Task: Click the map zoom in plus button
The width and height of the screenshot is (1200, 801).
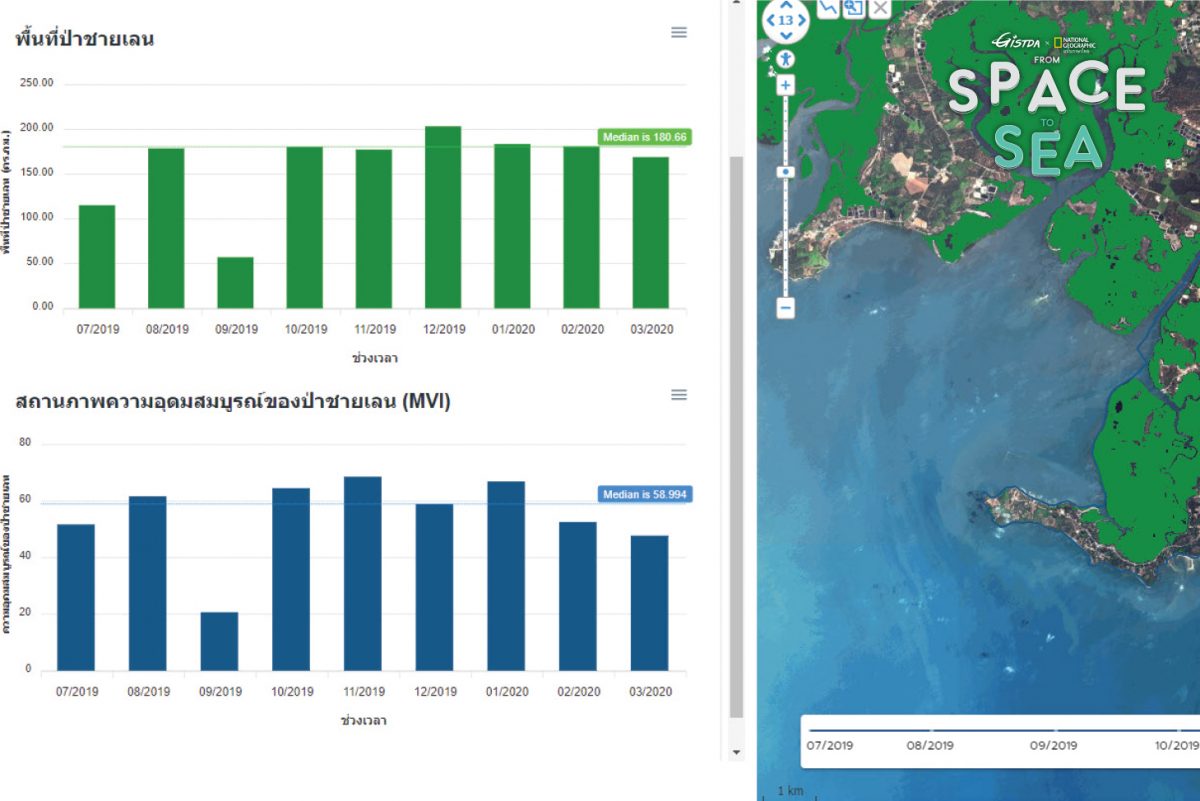Action: pyautogui.click(x=786, y=86)
